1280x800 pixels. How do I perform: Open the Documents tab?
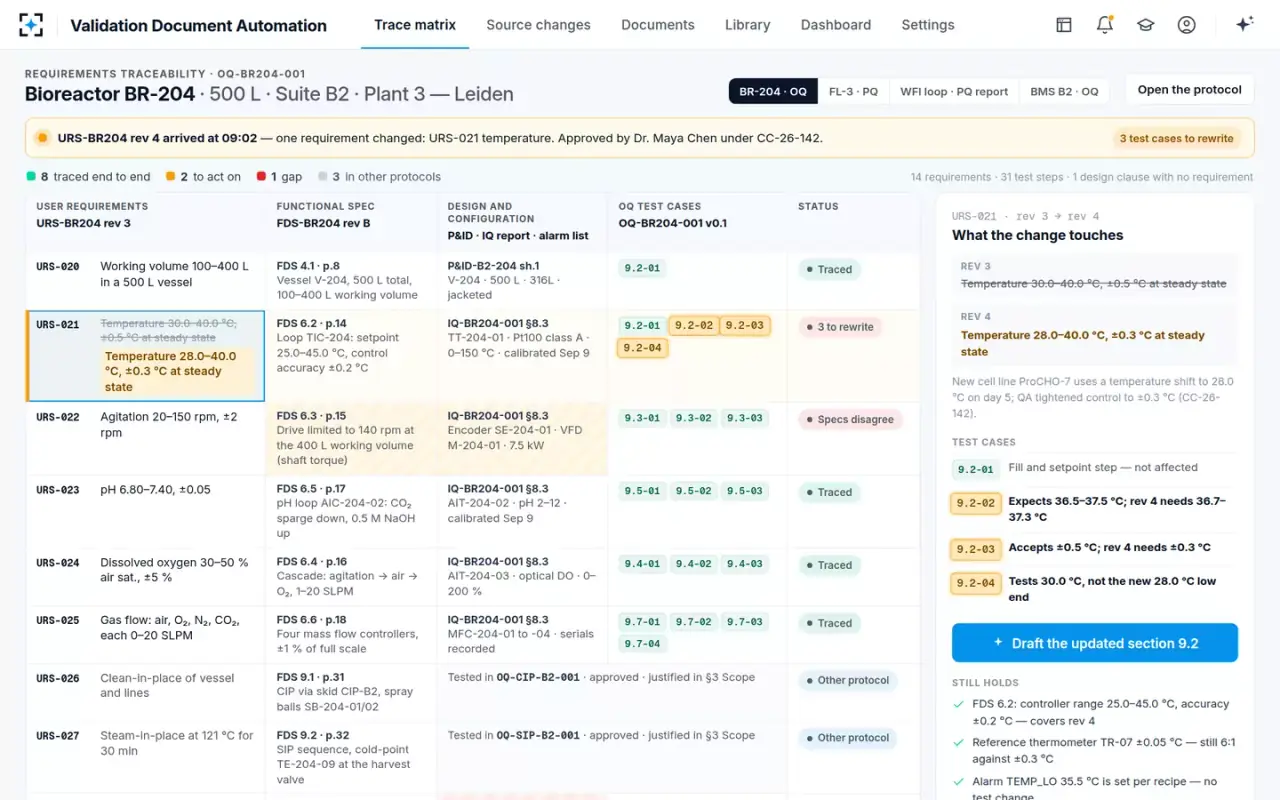657,25
